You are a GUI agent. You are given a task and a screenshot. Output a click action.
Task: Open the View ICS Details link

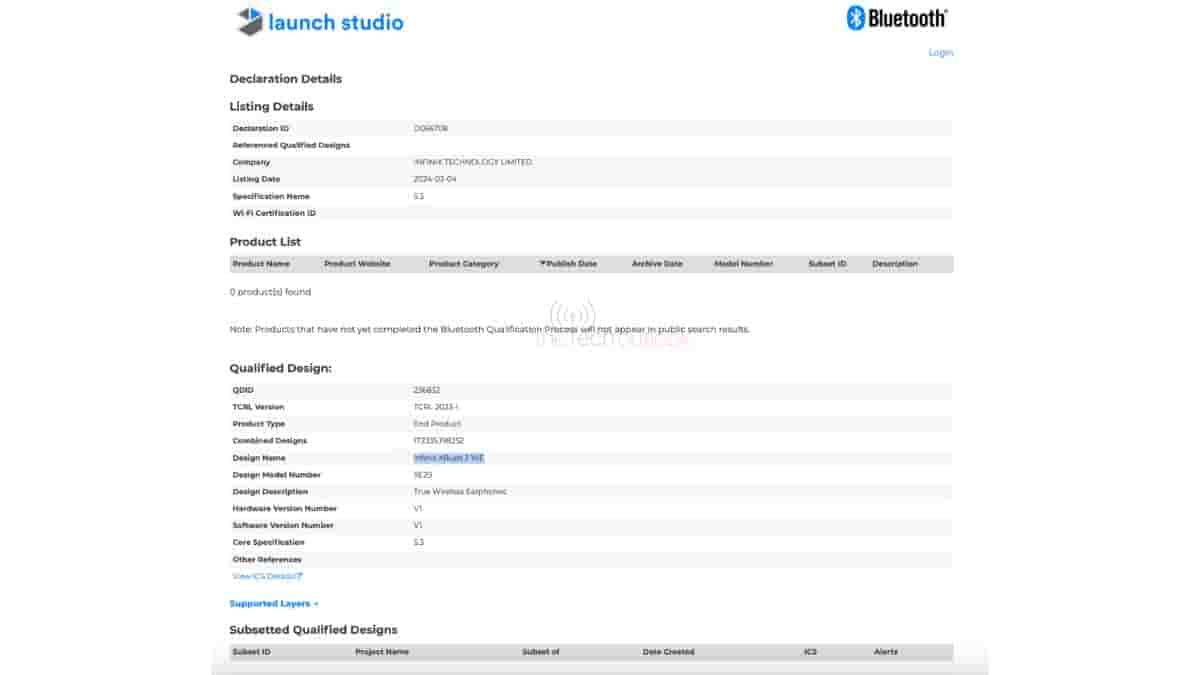[264, 576]
